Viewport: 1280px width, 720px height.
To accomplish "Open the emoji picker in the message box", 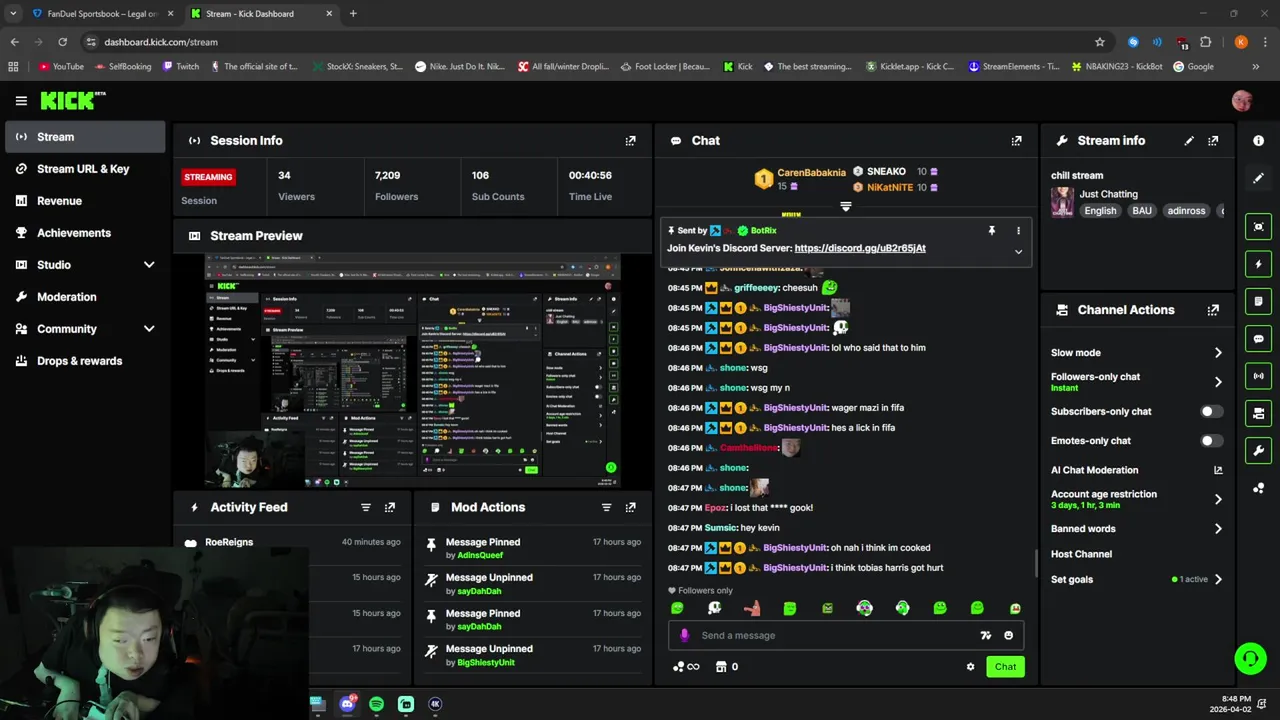I will [1008, 635].
